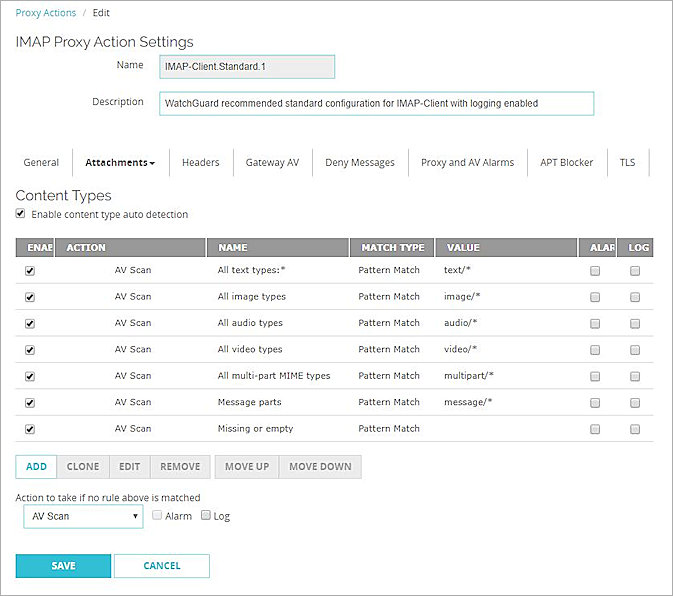Disable the All text types rule checkbox

[29, 271]
